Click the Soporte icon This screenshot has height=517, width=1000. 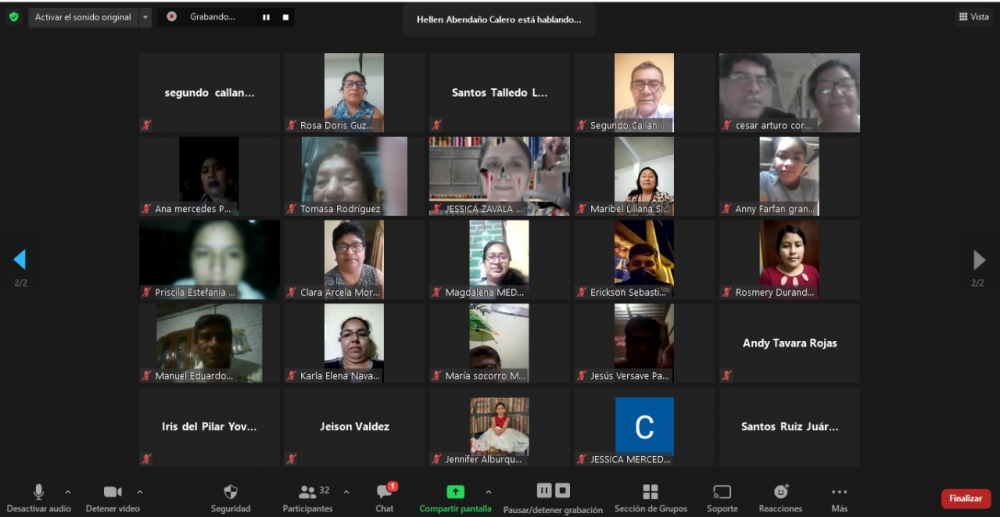pos(722,492)
